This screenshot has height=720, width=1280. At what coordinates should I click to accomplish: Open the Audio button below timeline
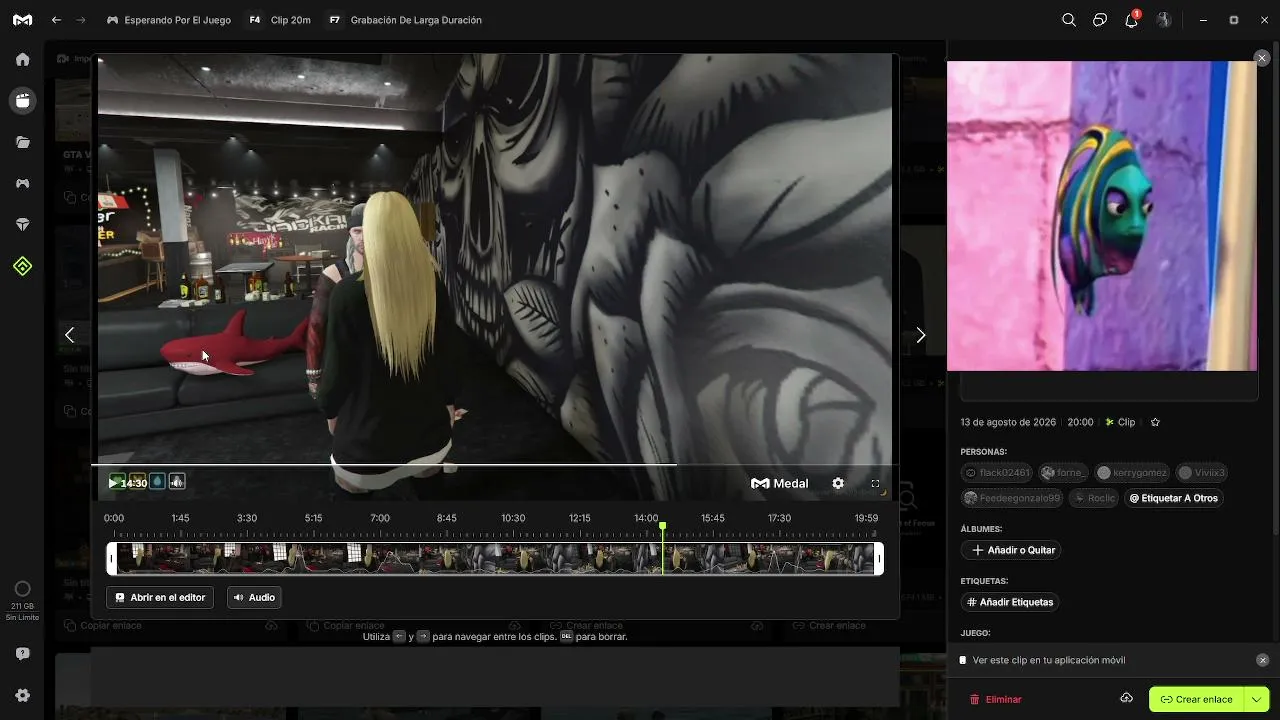tap(254, 597)
